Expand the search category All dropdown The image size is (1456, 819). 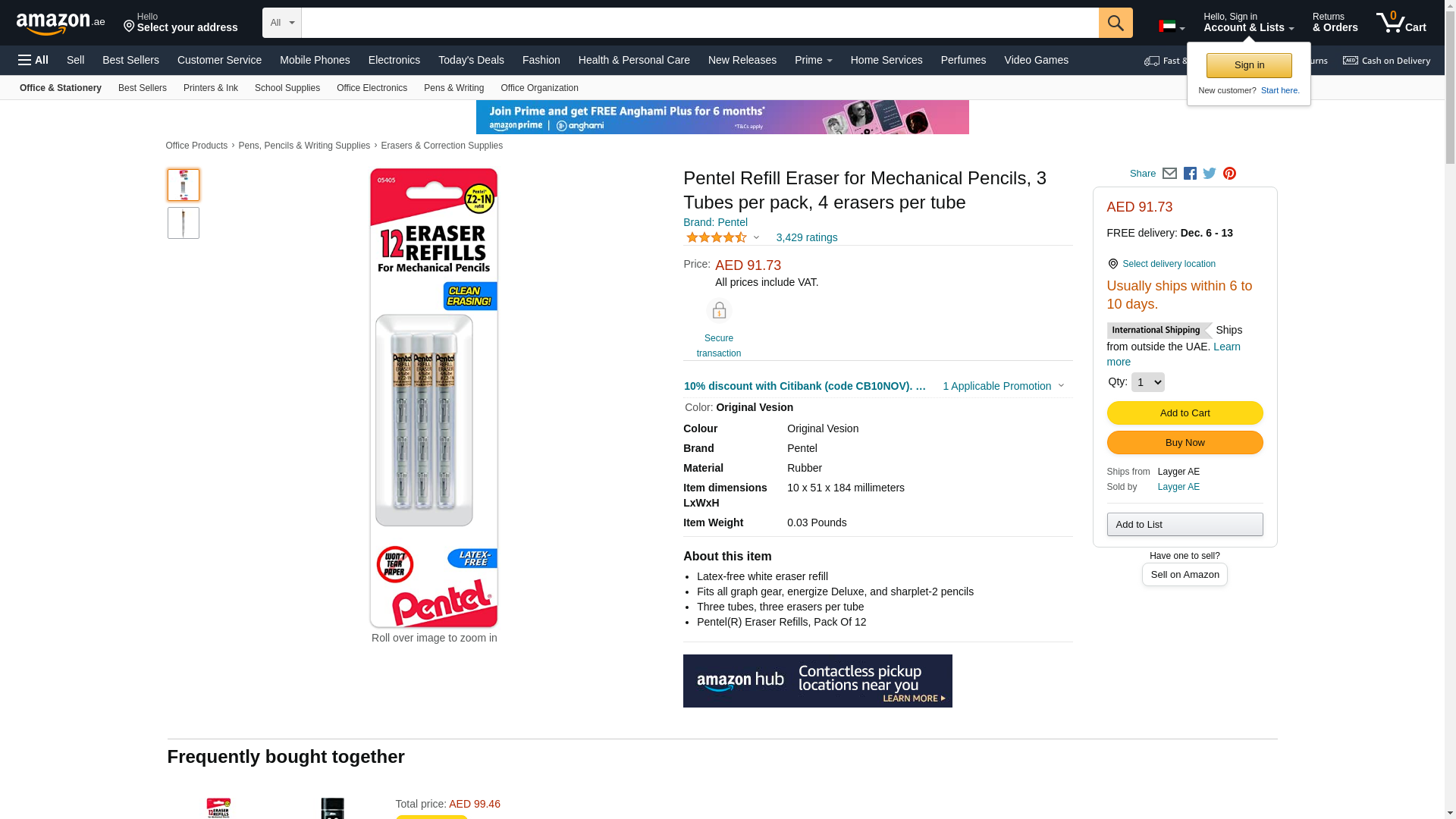pyautogui.click(x=282, y=23)
